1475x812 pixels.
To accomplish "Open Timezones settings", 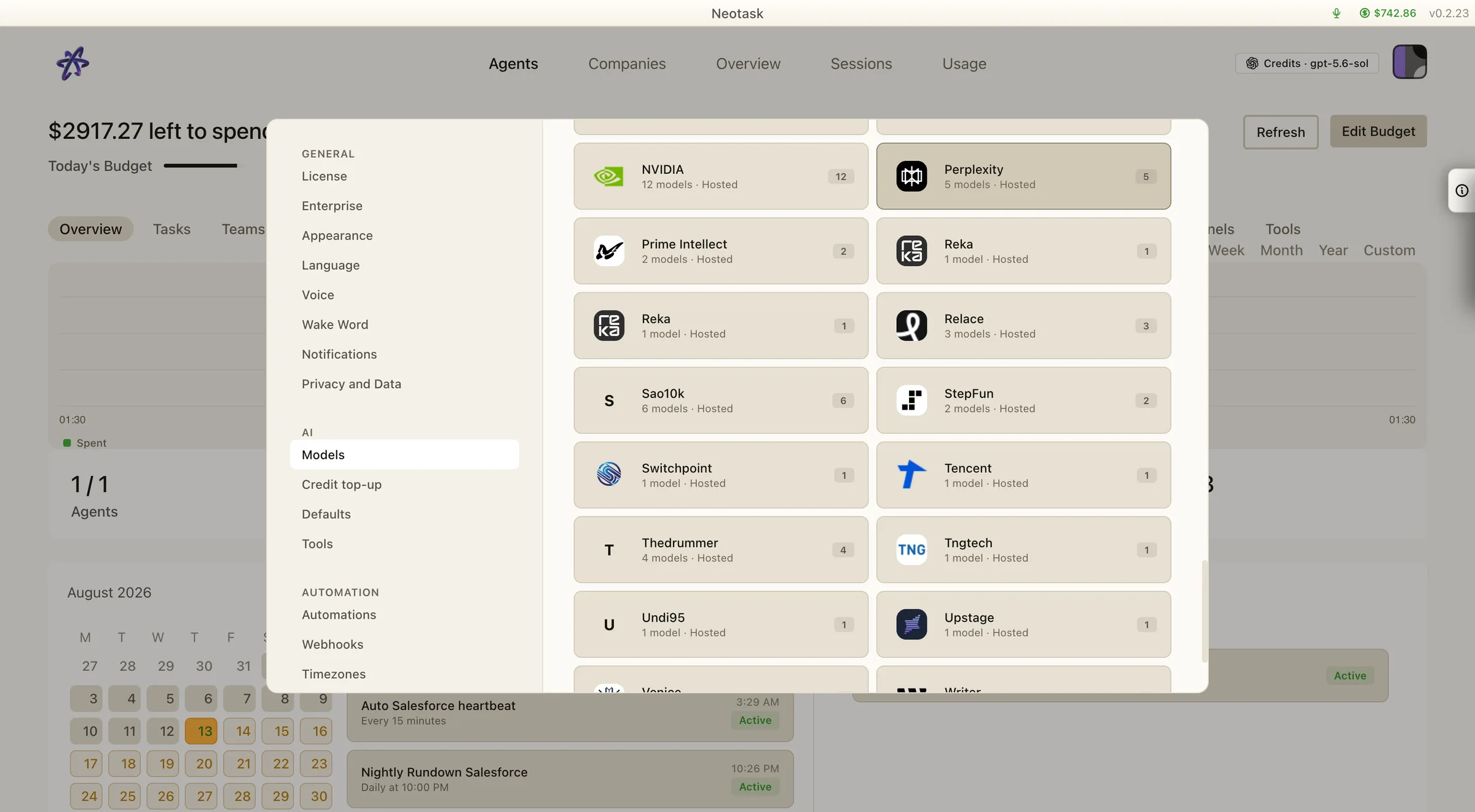I will [404, 674].
